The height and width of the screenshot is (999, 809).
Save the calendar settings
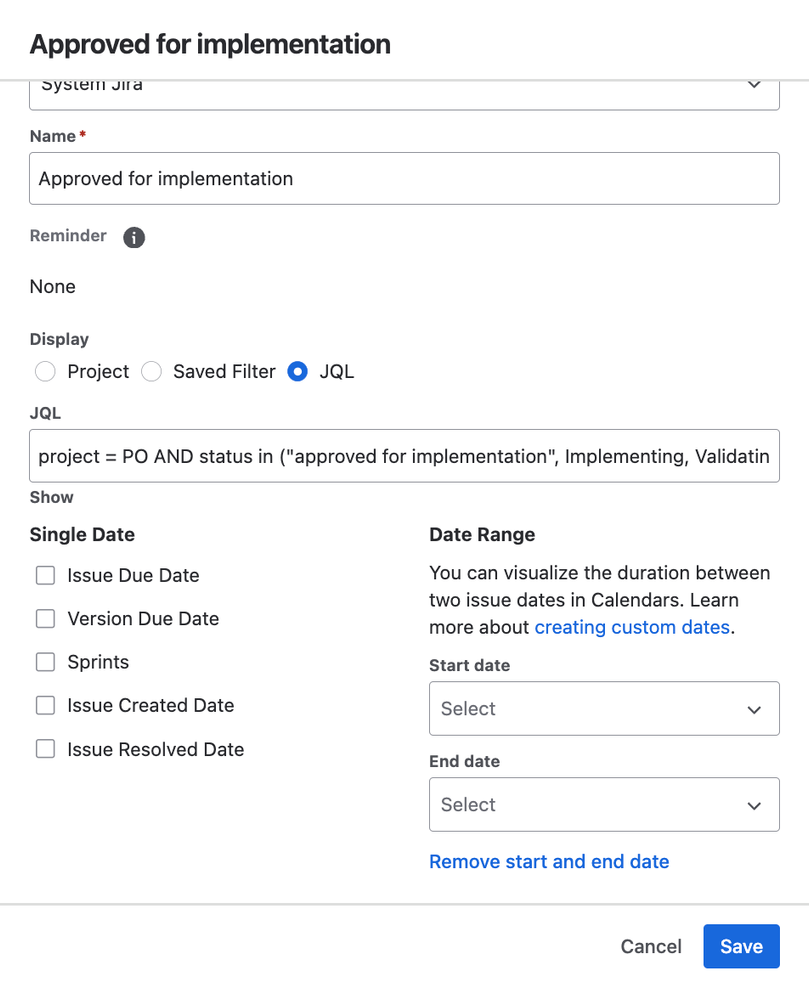741,946
